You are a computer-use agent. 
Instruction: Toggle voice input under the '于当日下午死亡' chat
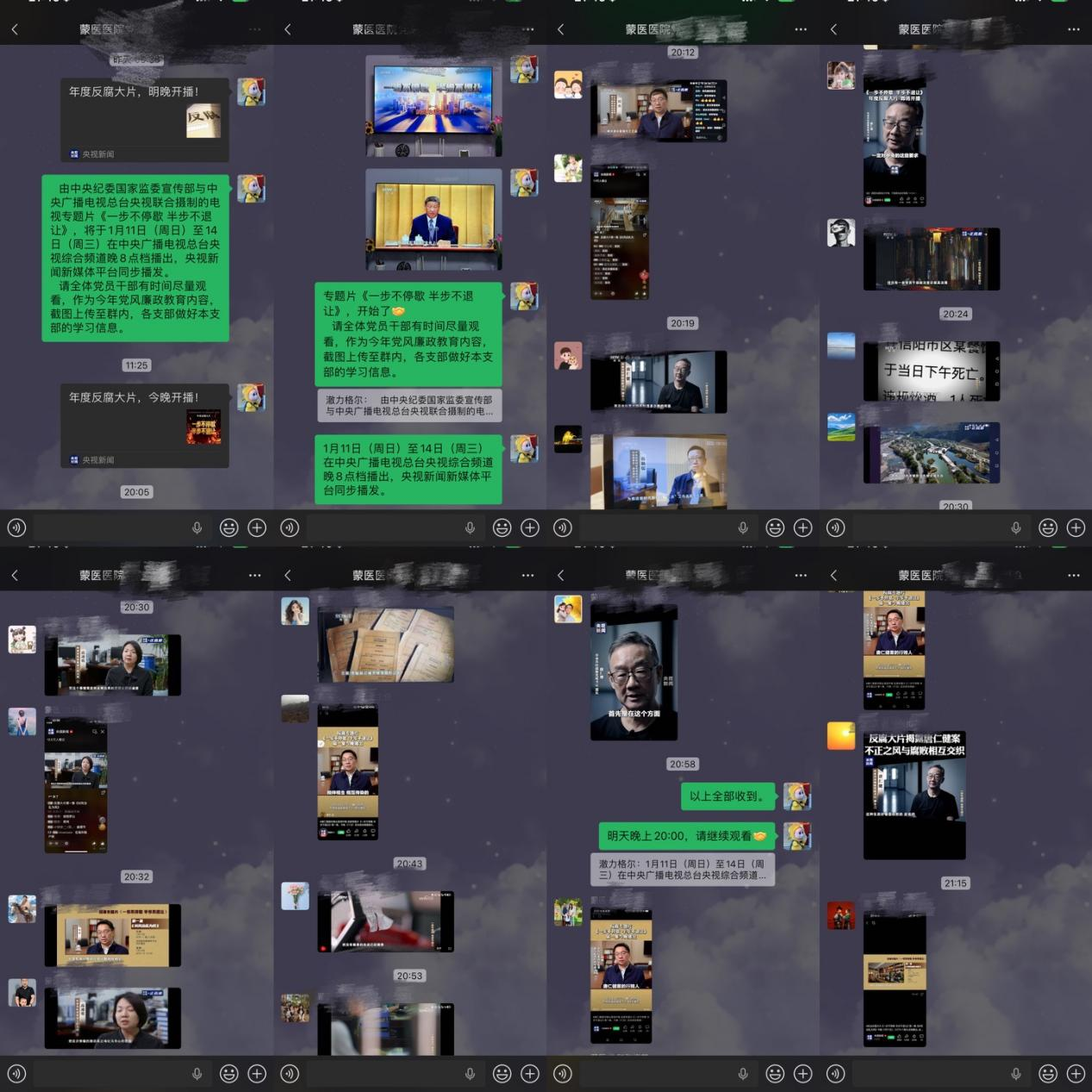tap(835, 527)
